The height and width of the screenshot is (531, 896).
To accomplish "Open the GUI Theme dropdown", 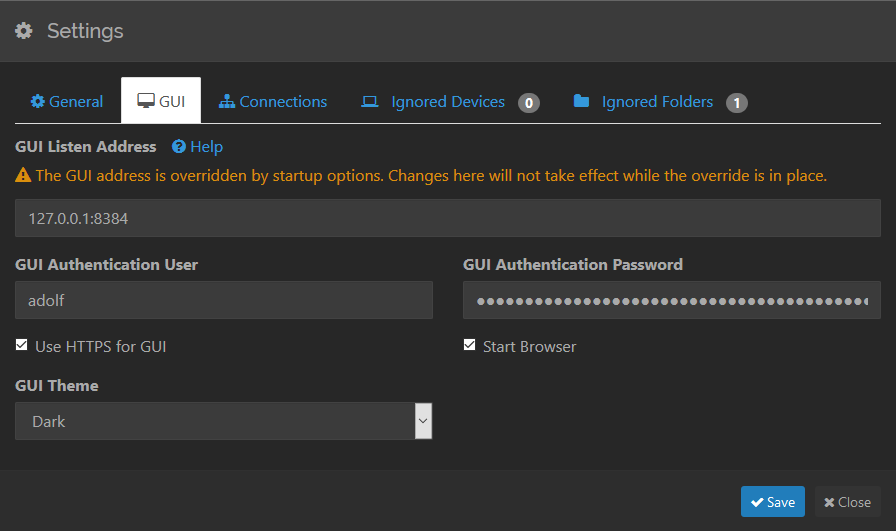I will click(x=223, y=421).
